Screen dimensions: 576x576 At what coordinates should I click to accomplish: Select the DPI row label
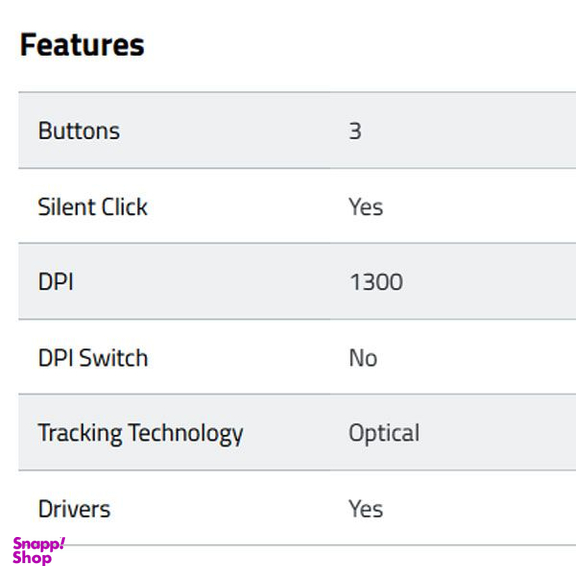coord(56,282)
